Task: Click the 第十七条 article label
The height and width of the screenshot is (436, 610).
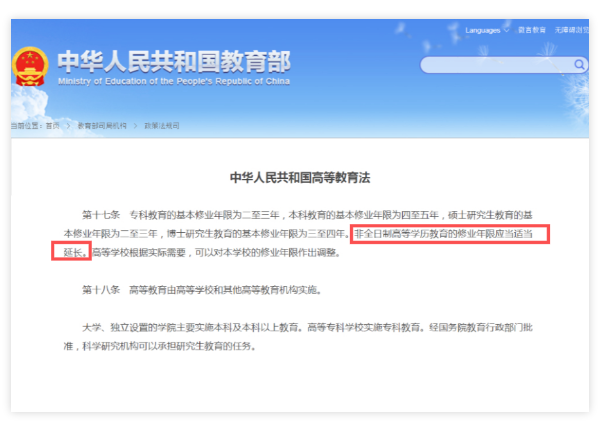Action: tap(101, 215)
